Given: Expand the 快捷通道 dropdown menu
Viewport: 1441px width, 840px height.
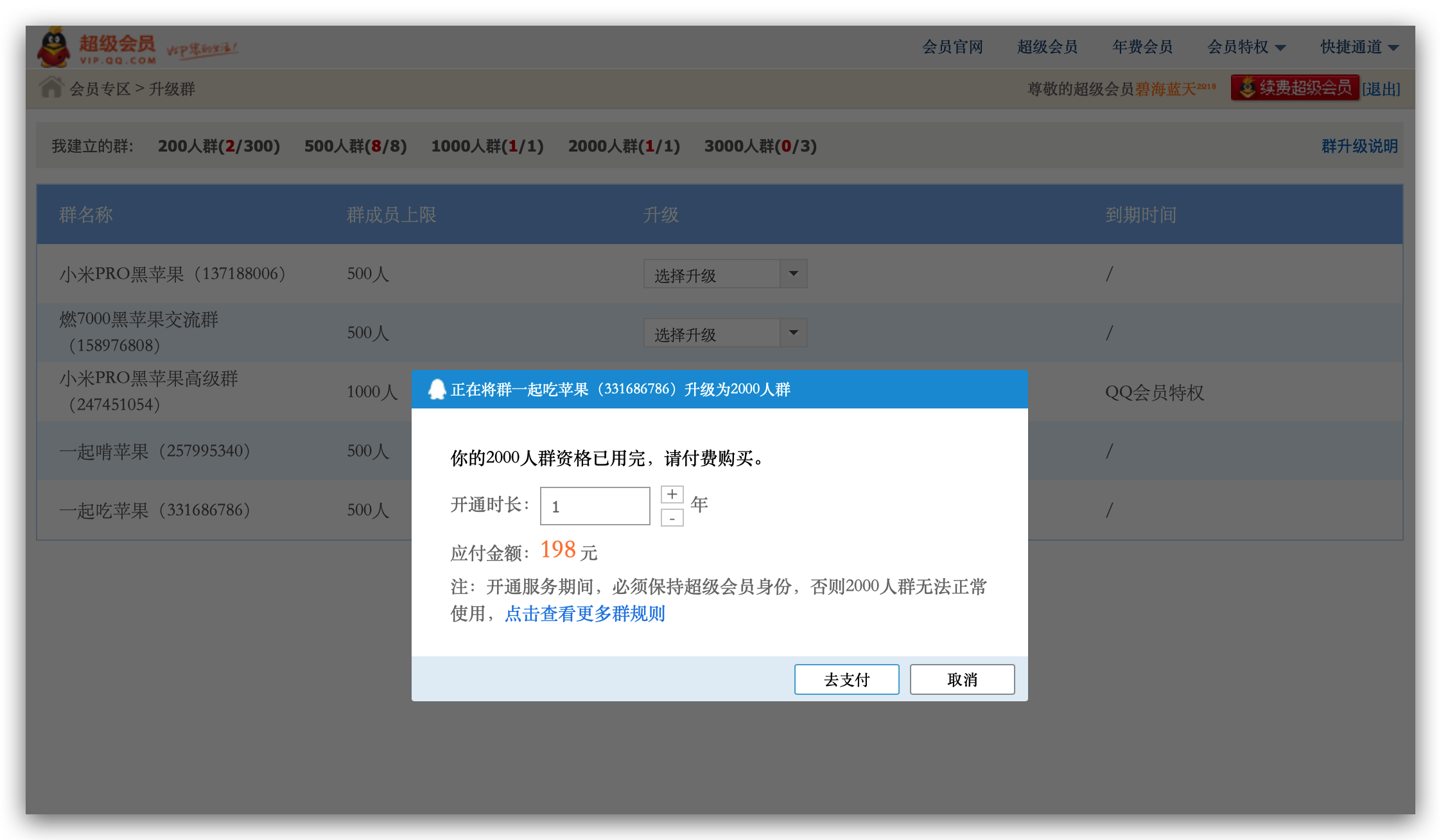Looking at the screenshot, I should coord(1359,47).
